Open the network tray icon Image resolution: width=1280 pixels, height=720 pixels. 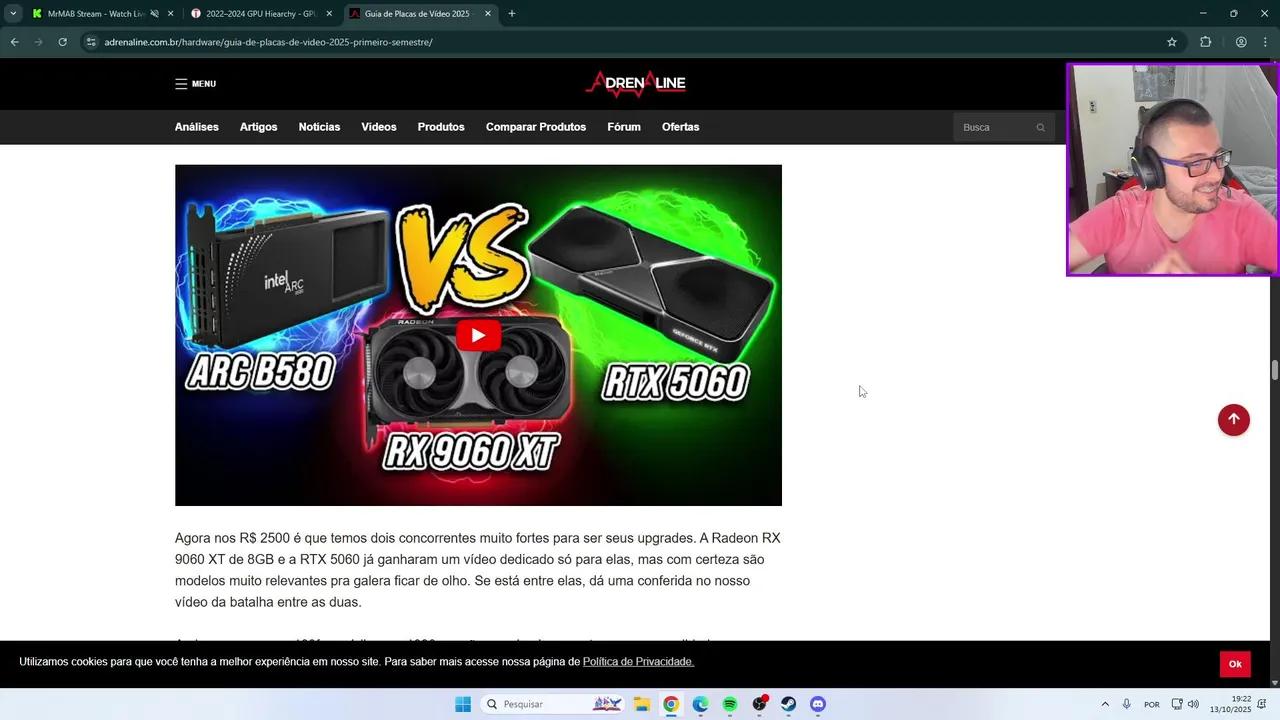[x=1177, y=704]
